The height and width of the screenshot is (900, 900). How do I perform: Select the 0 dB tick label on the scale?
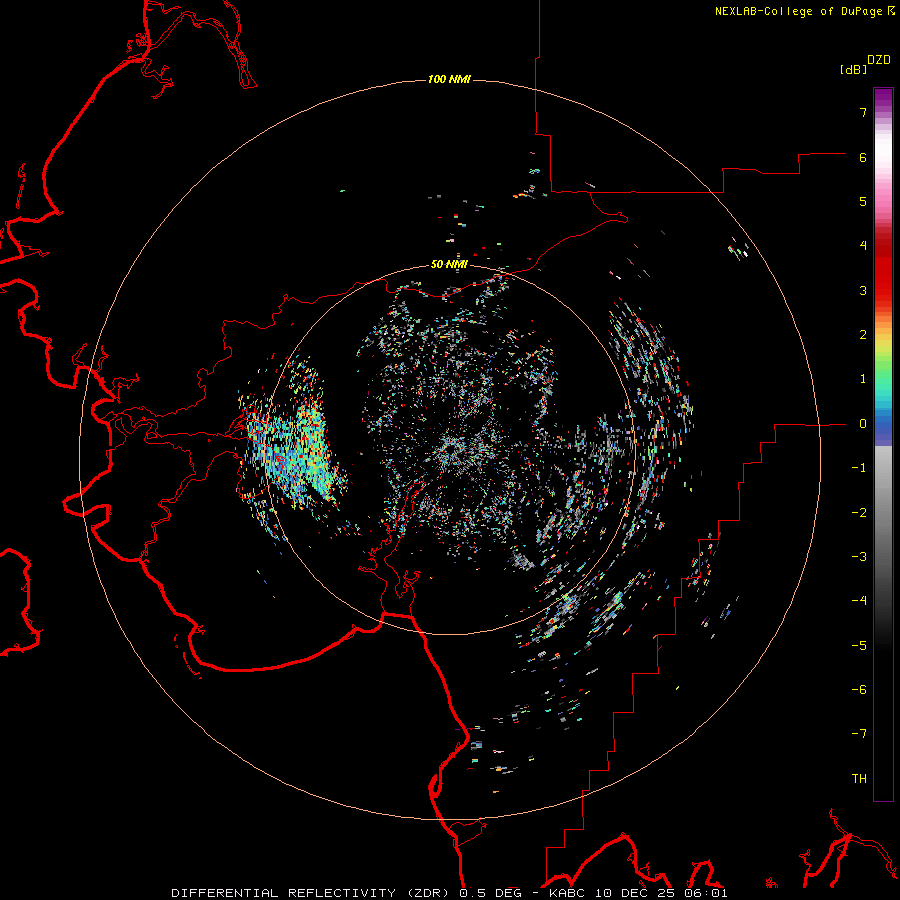pyautogui.click(x=863, y=424)
